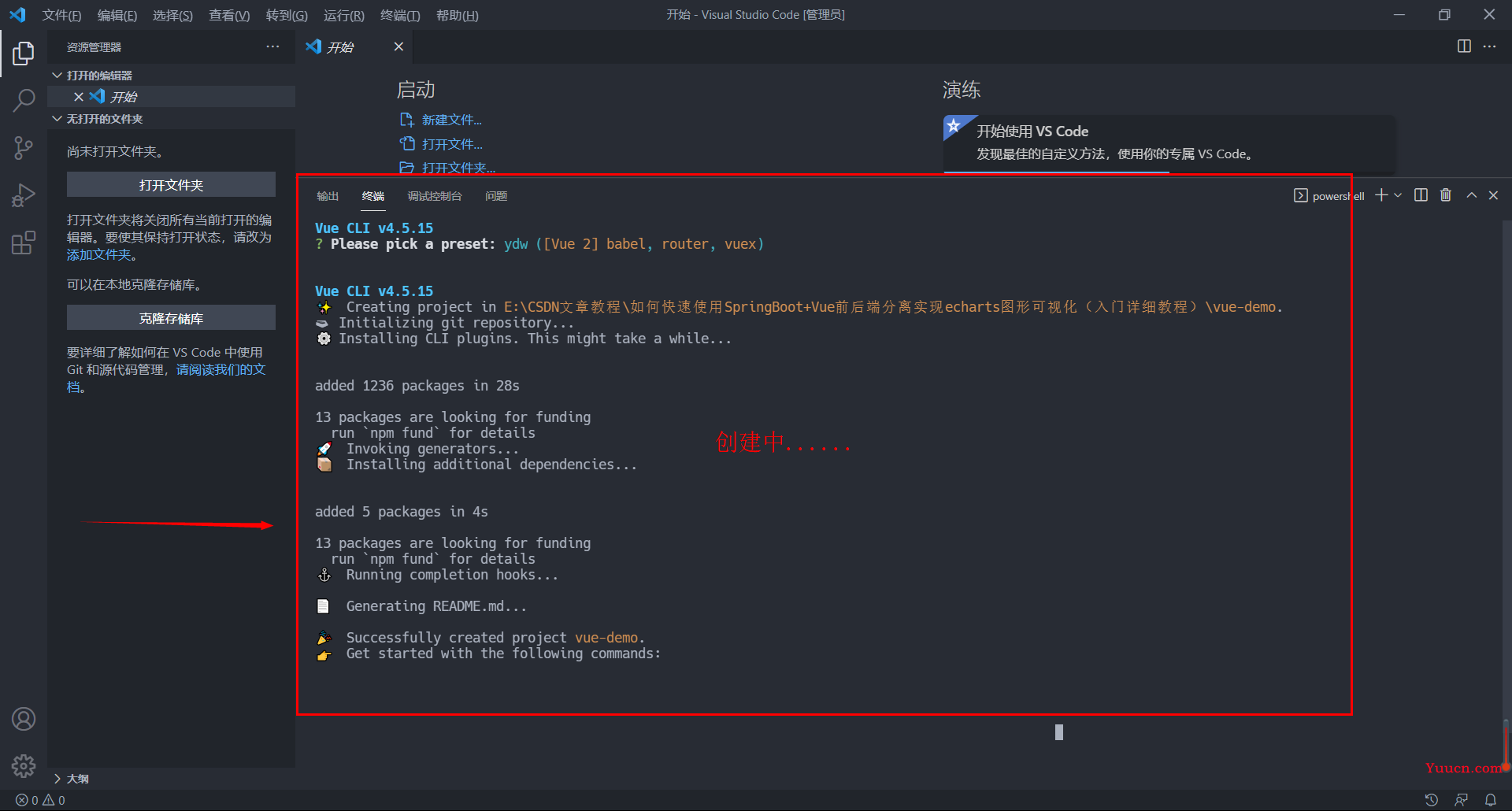The width and height of the screenshot is (1512, 811).
Task: Close 开始 in open editors list
Action: pos(79,96)
